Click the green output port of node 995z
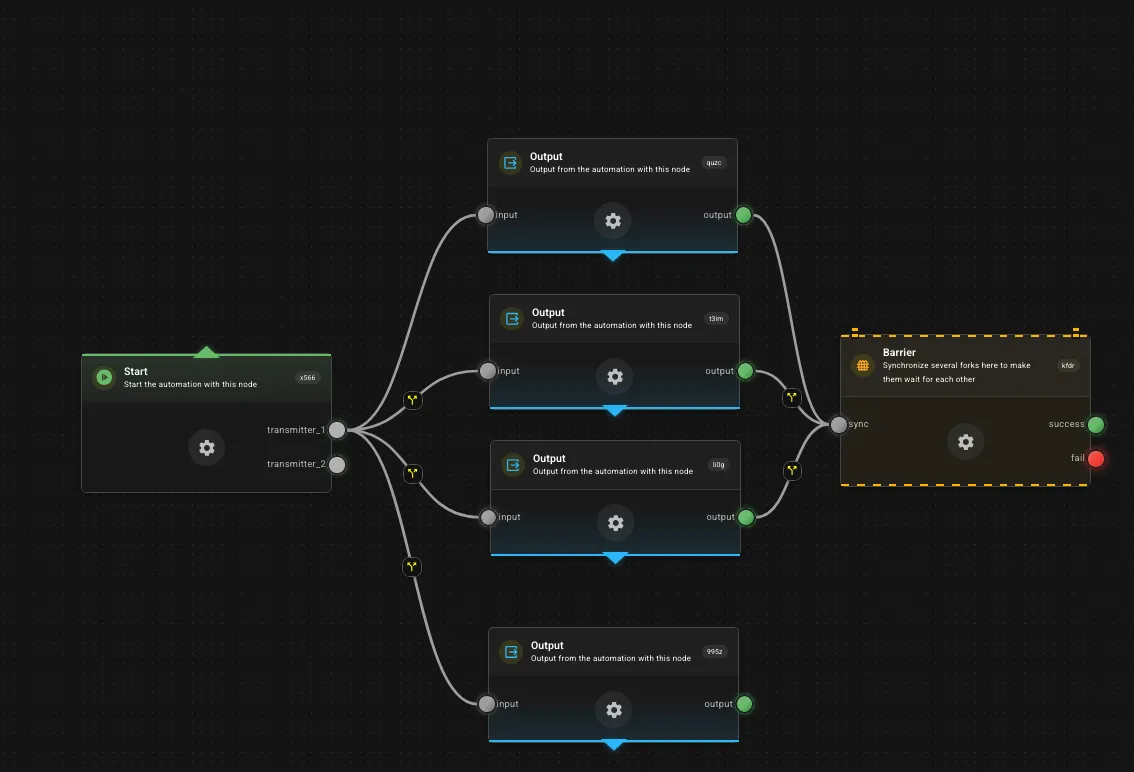Screen dimensions: 1134x772 (x=744, y=704)
